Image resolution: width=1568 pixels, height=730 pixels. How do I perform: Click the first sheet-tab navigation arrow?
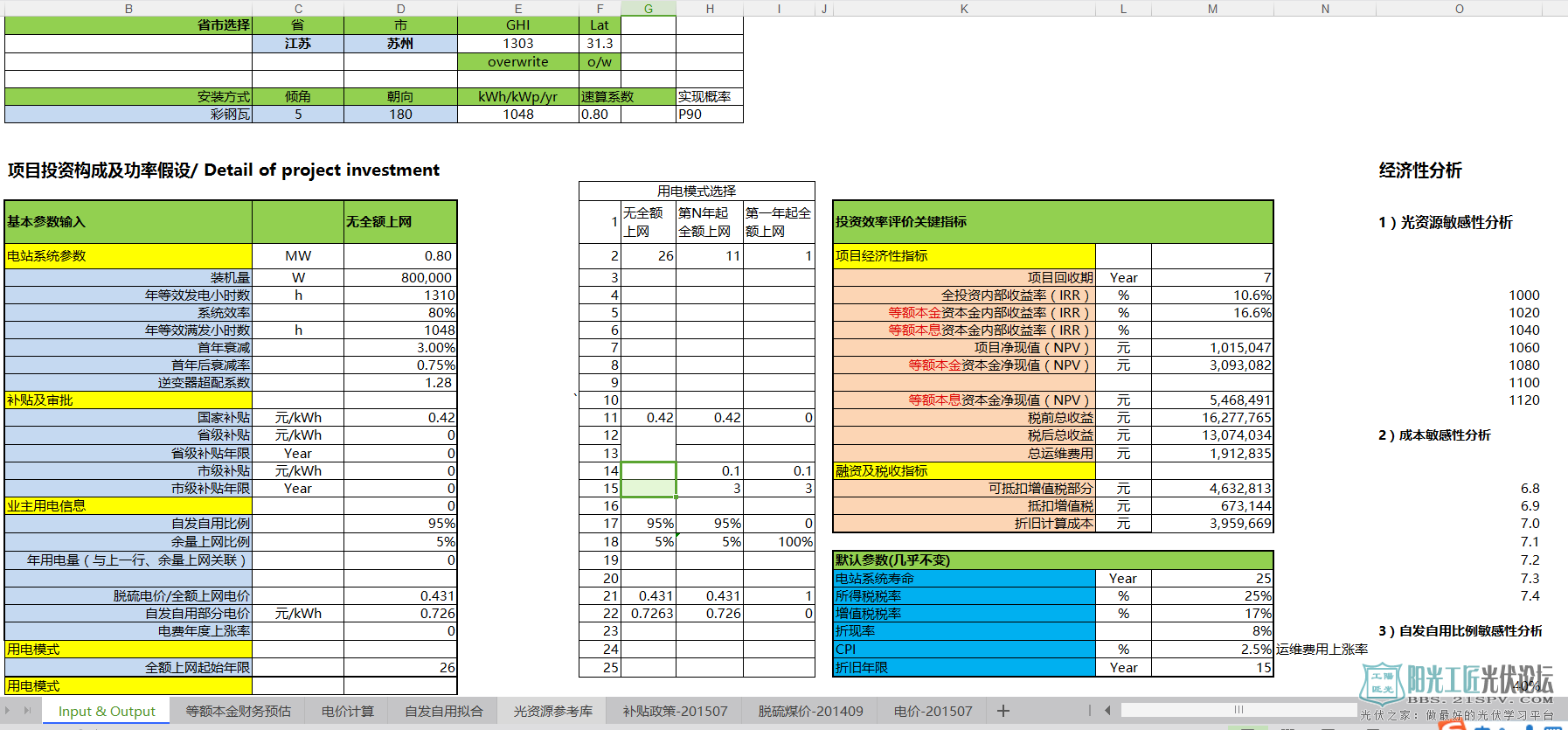point(10,710)
